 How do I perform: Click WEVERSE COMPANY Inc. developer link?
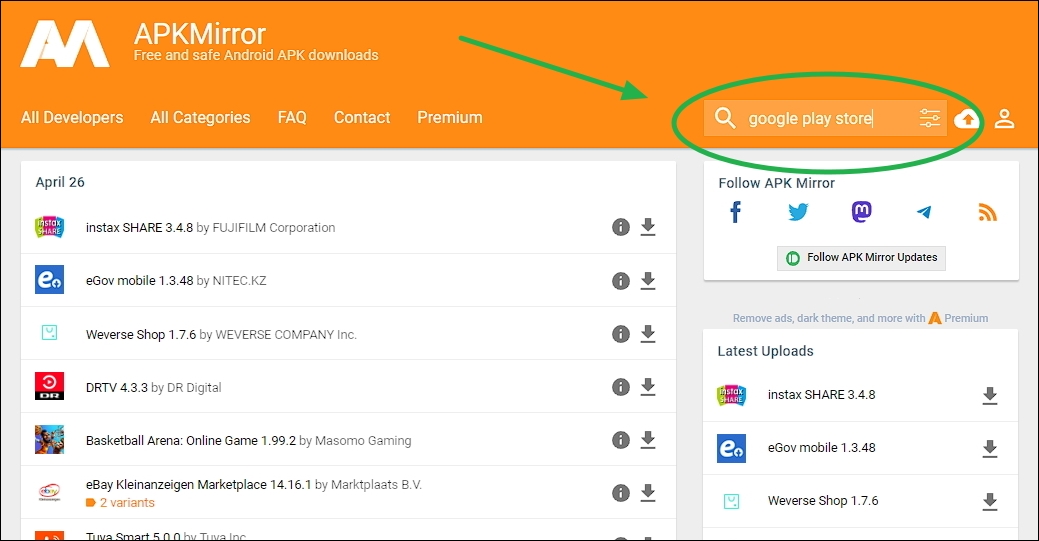[x=286, y=335]
